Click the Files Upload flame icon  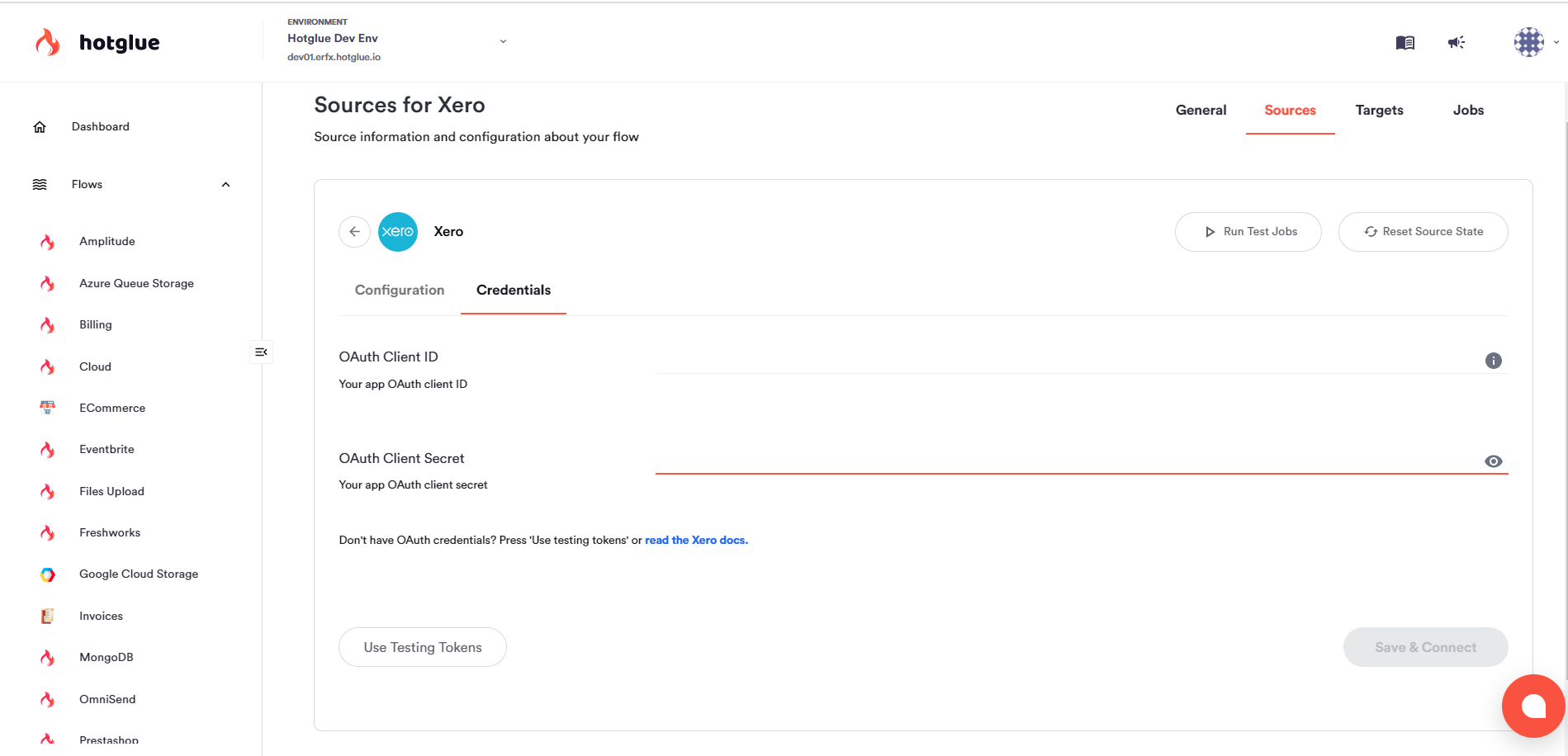48,492
